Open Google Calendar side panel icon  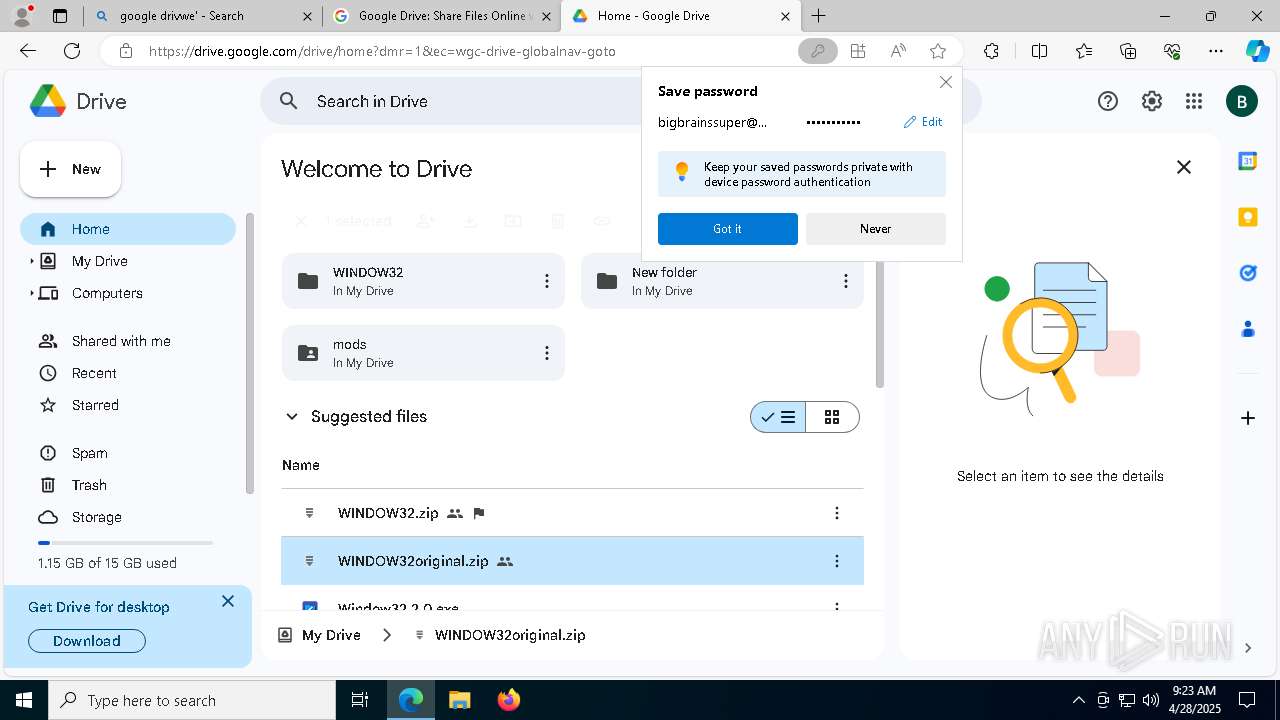coord(1248,161)
